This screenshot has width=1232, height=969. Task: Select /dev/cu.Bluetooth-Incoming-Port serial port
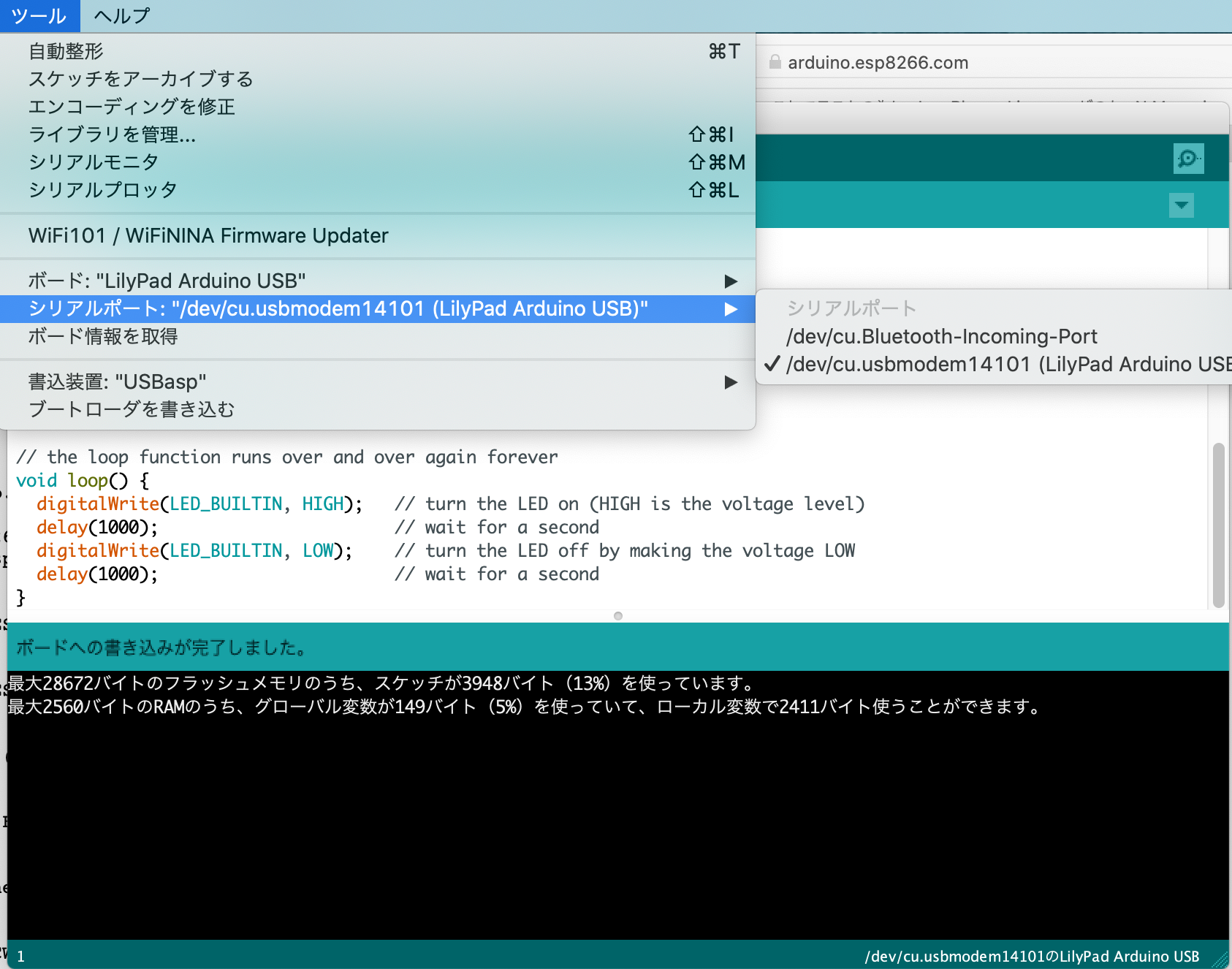[x=994, y=336]
